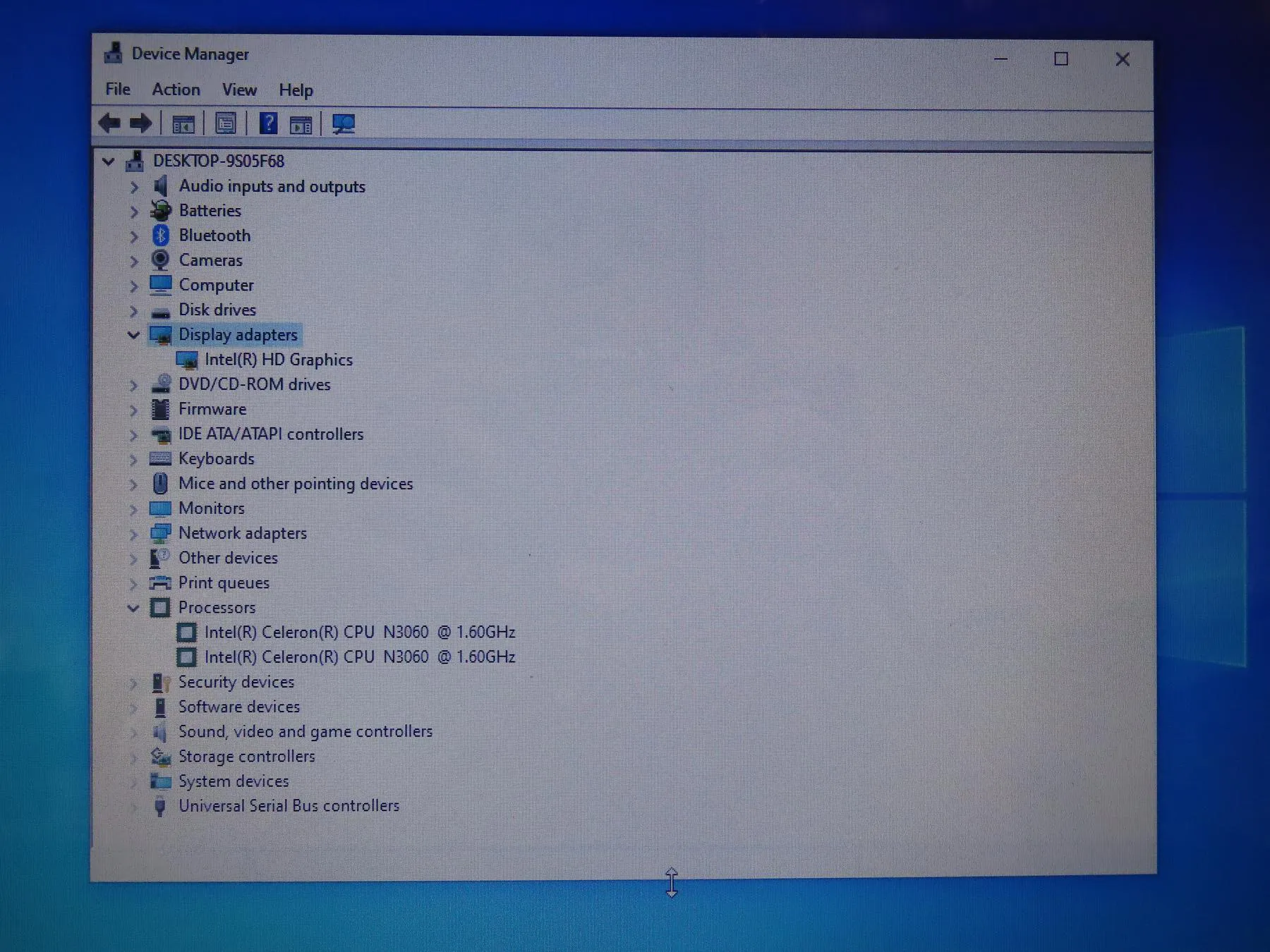The height and width of the screenshot is (952, 1270).
Task: Click the Security devices icon
Action: click(x=161, y=682)
